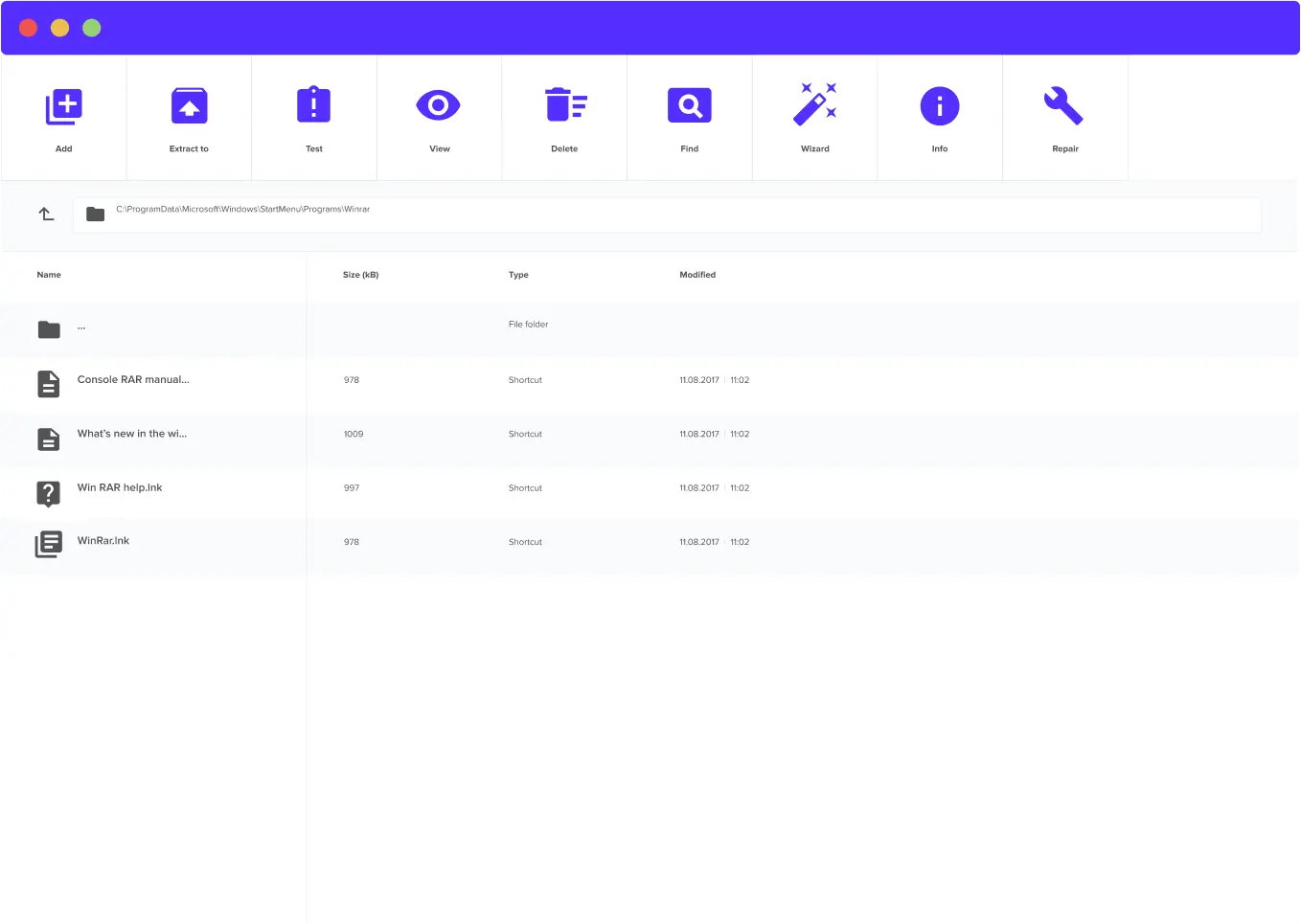
Task: Open the Find search tool
Action: (690, 106)
